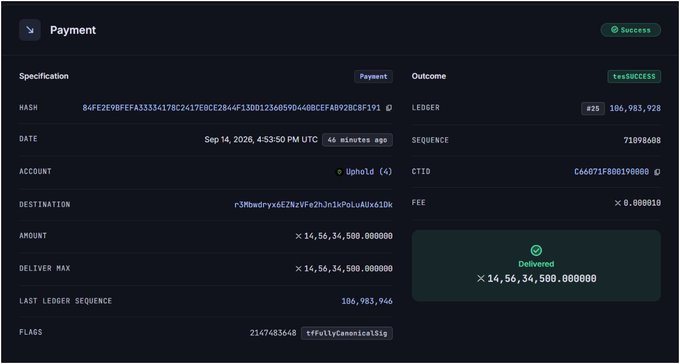680x364 pixels.
Task: Select the sequence value 71098608
Action: 642,140
